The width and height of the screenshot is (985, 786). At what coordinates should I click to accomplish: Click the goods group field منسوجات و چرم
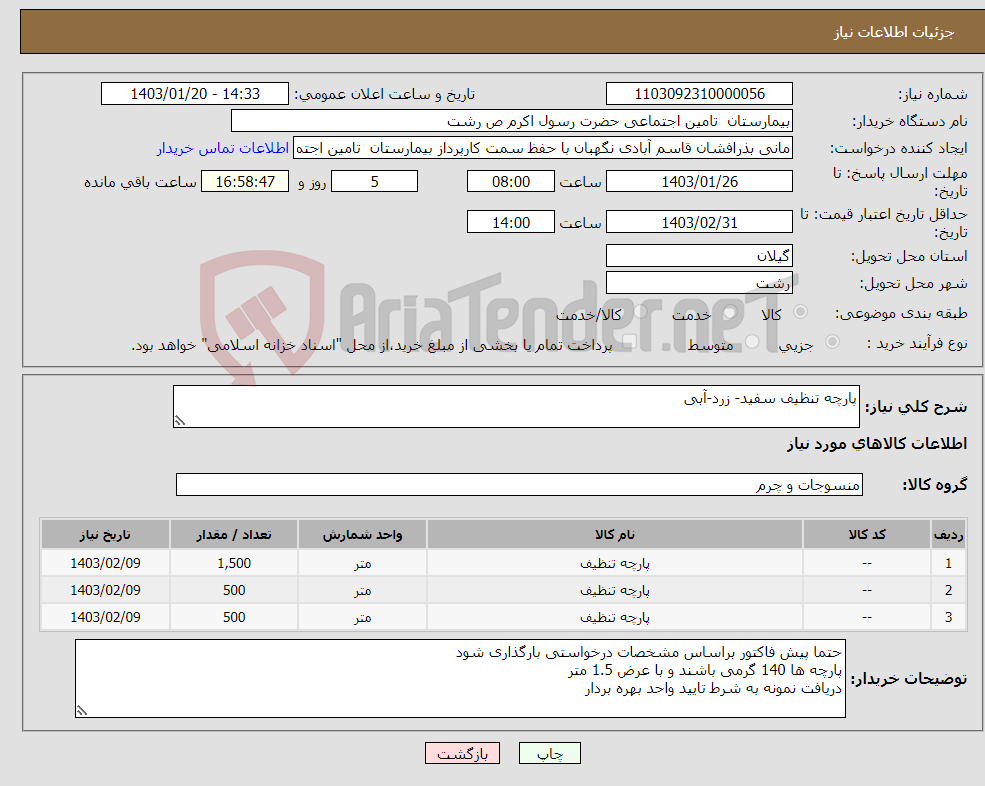(520, 484)
